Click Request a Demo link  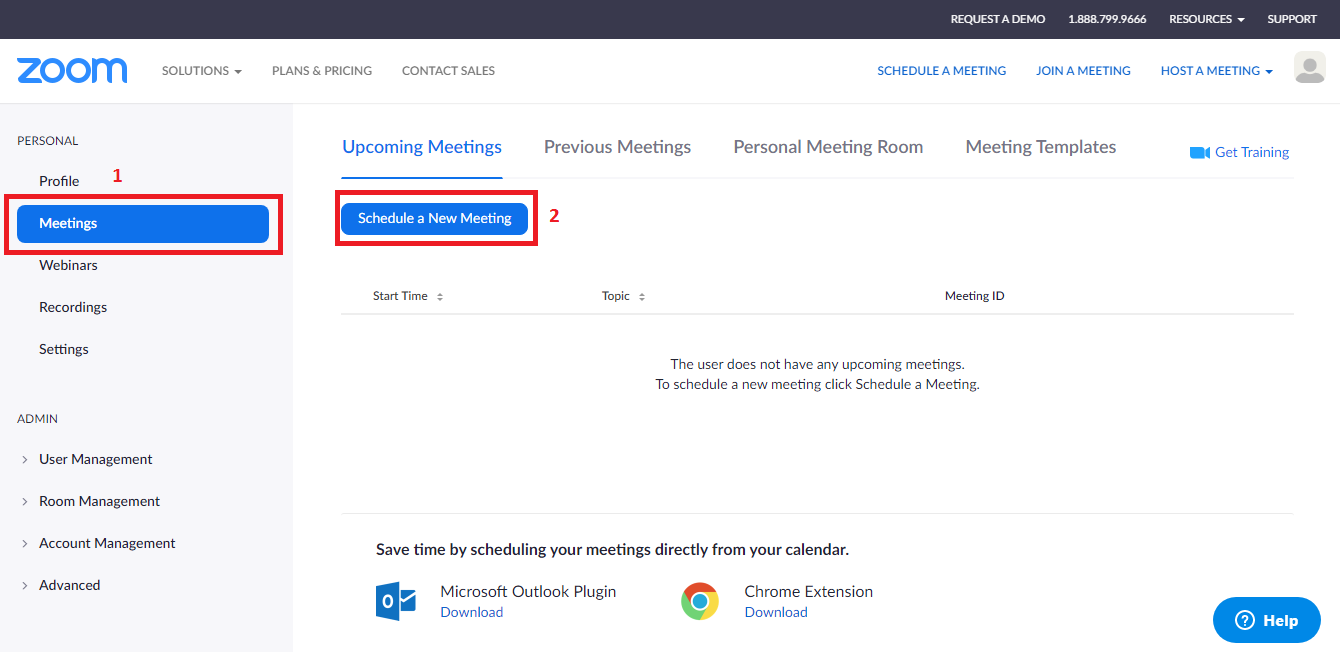998,19
